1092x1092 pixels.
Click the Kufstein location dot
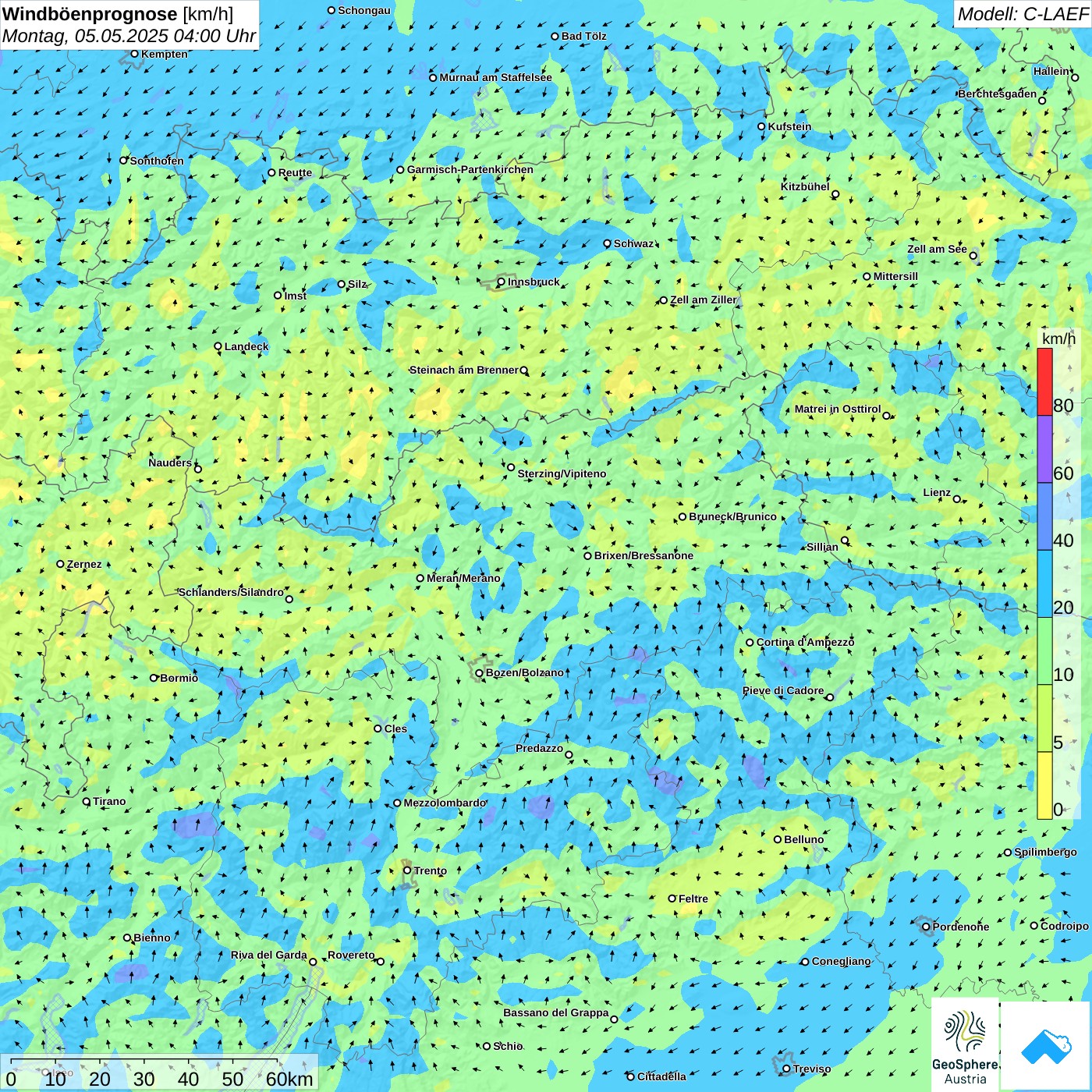pyautogui.click(x=762, y=126)
